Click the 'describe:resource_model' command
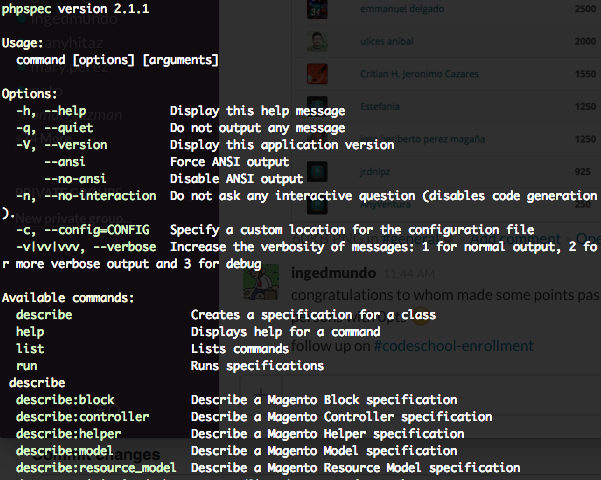 [96, 468]
